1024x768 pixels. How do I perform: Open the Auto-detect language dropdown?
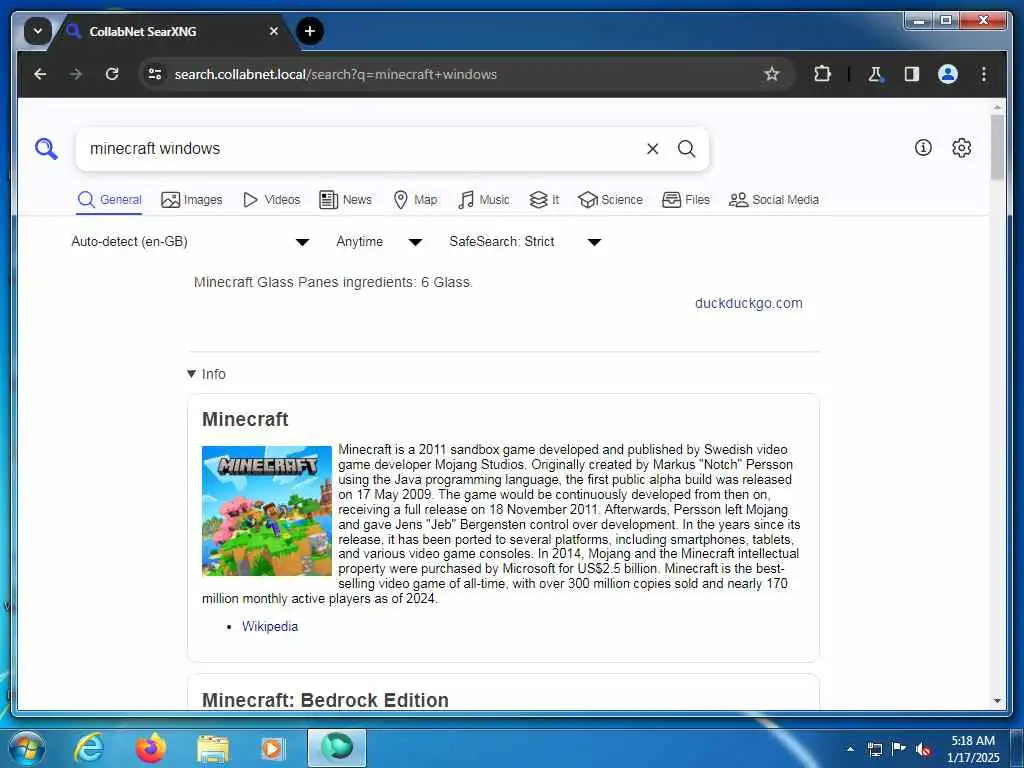pos(189,242)
